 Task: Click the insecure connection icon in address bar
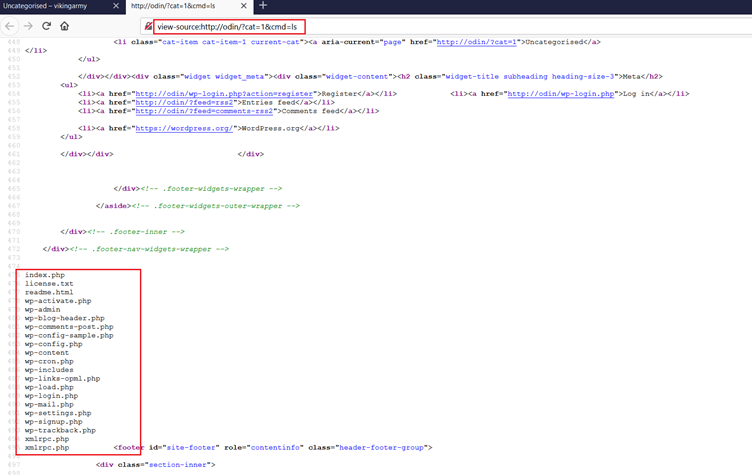coord(149,26)
